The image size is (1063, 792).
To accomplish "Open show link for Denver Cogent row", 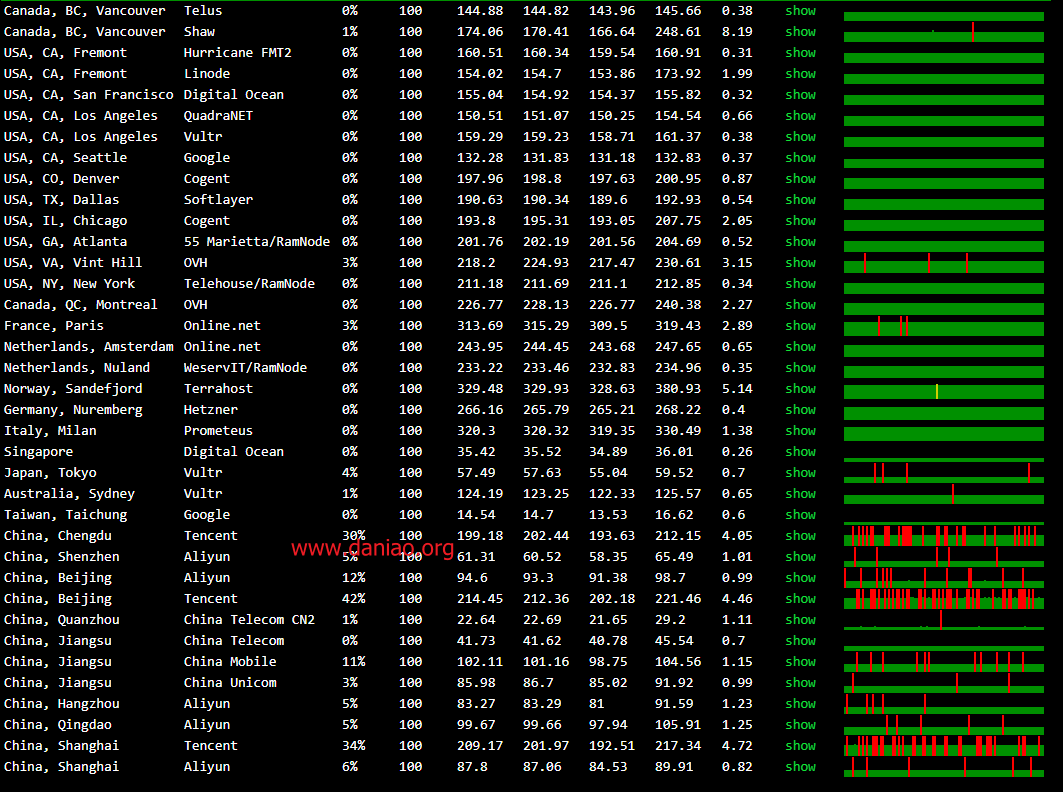I will (800, 179).
